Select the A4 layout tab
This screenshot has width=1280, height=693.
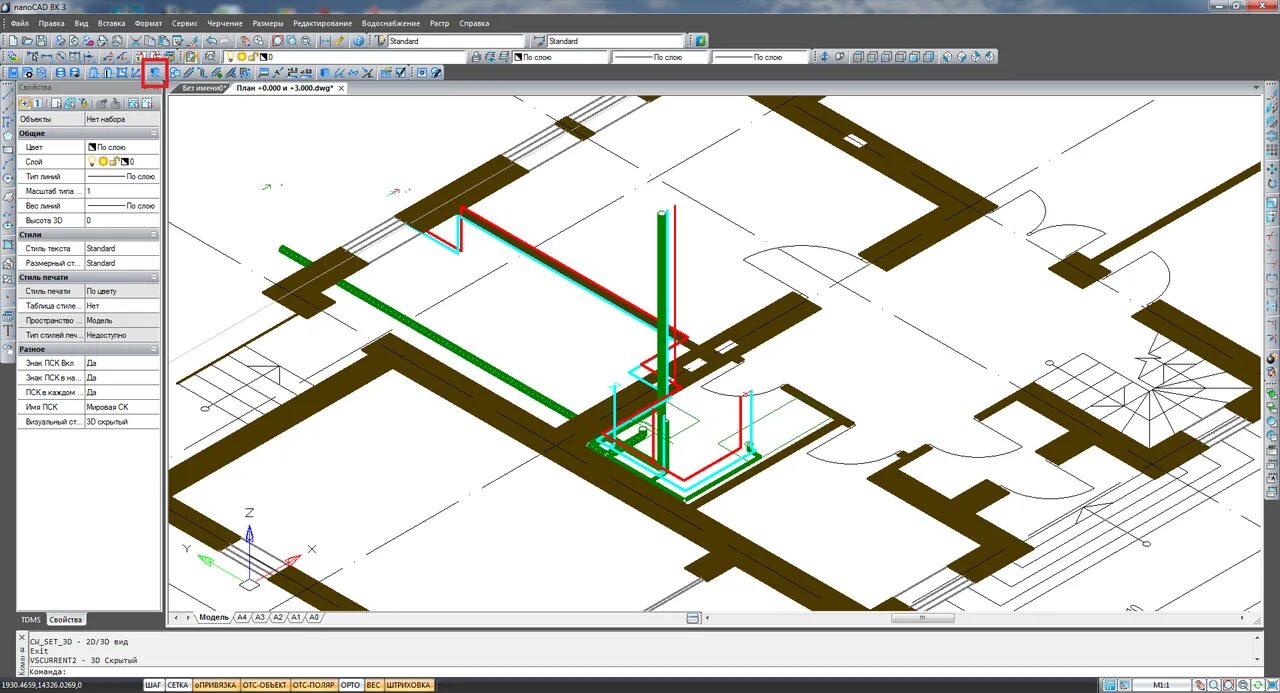click(241, 617)
